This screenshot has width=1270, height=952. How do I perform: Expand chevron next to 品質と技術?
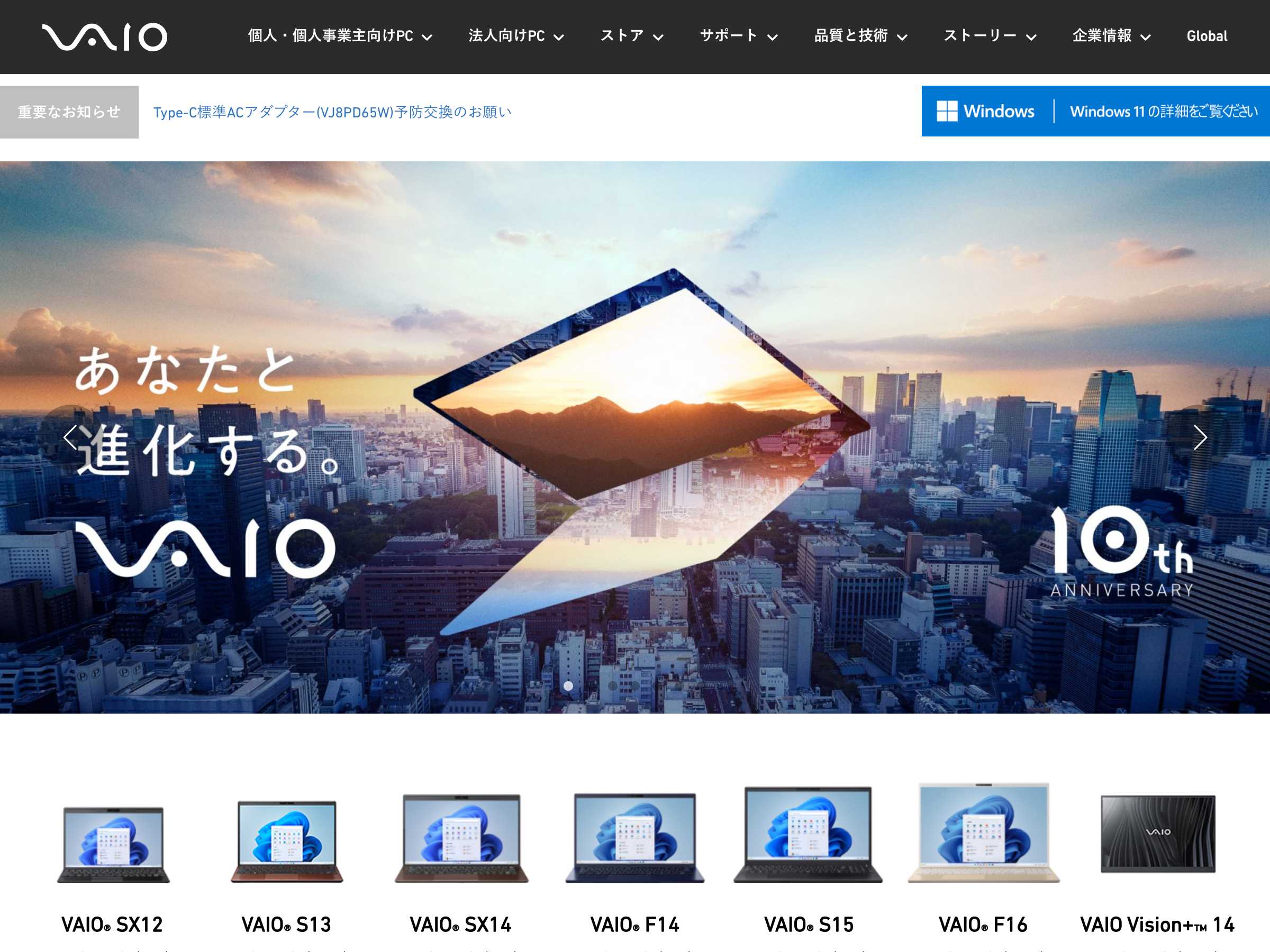click(x=902, y=38)
